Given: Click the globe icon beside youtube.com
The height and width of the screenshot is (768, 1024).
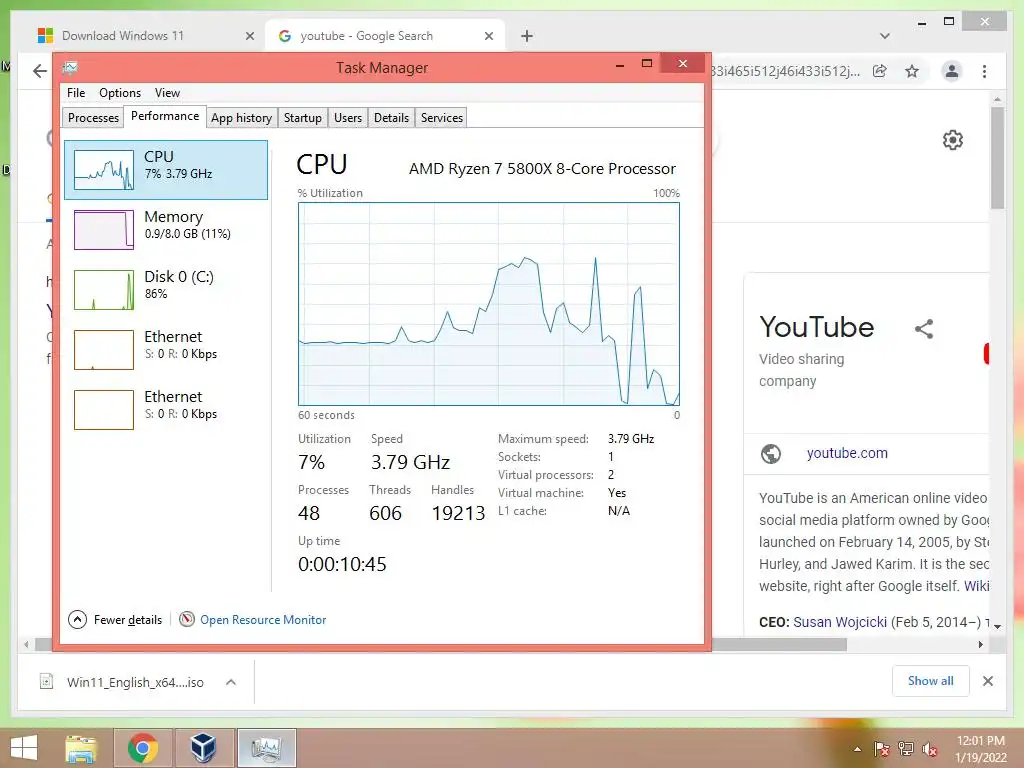Looking at the screenshot, I should [771, 453].
